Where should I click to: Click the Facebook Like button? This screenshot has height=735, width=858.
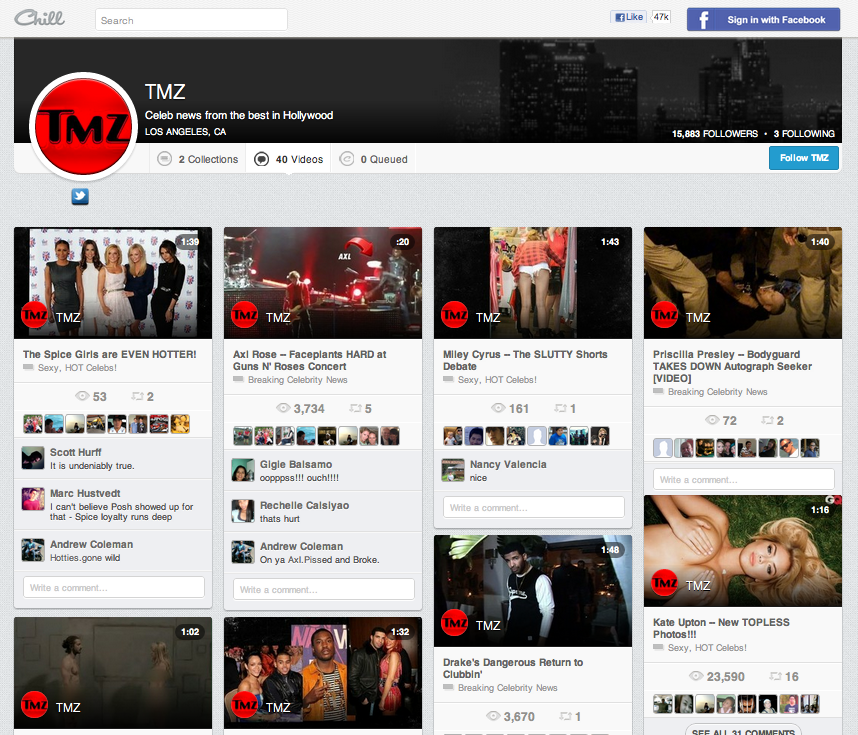pos(629,17)
